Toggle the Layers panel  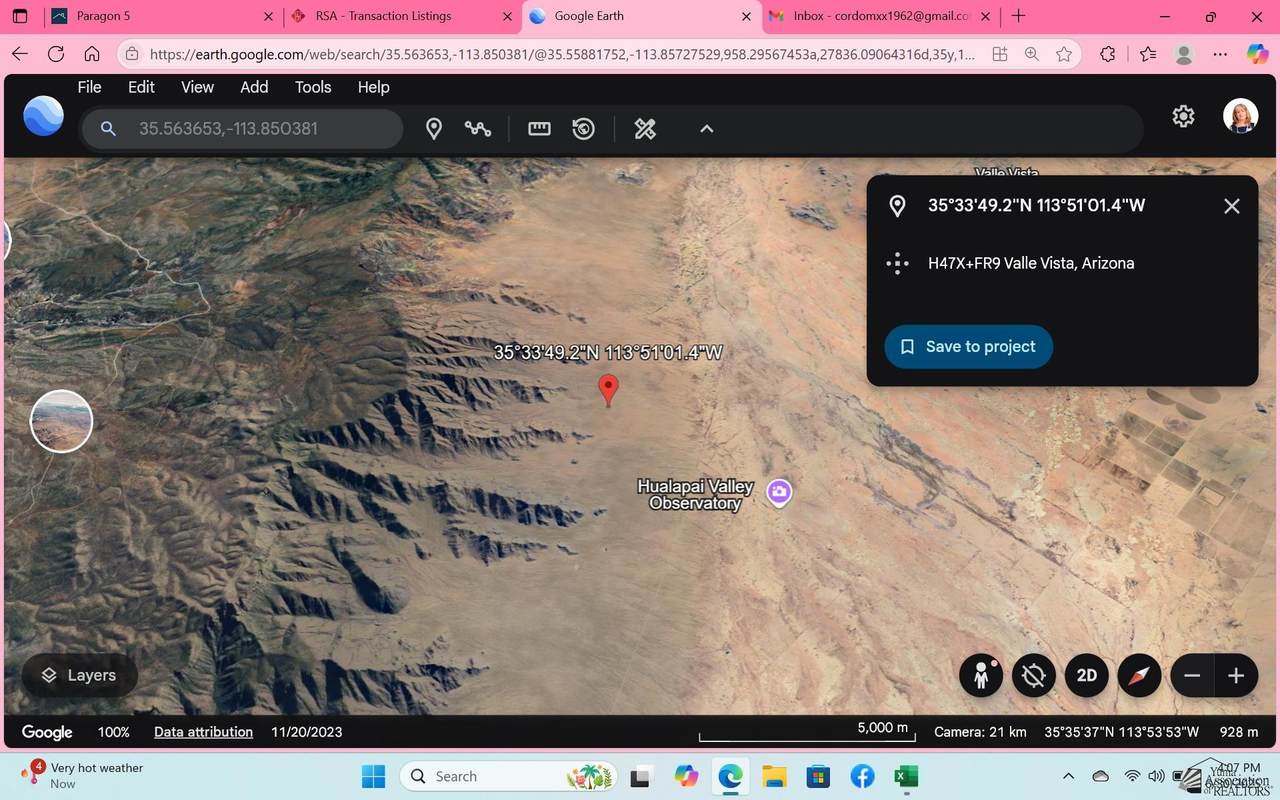pyautogui.click(x=79, y=675)
